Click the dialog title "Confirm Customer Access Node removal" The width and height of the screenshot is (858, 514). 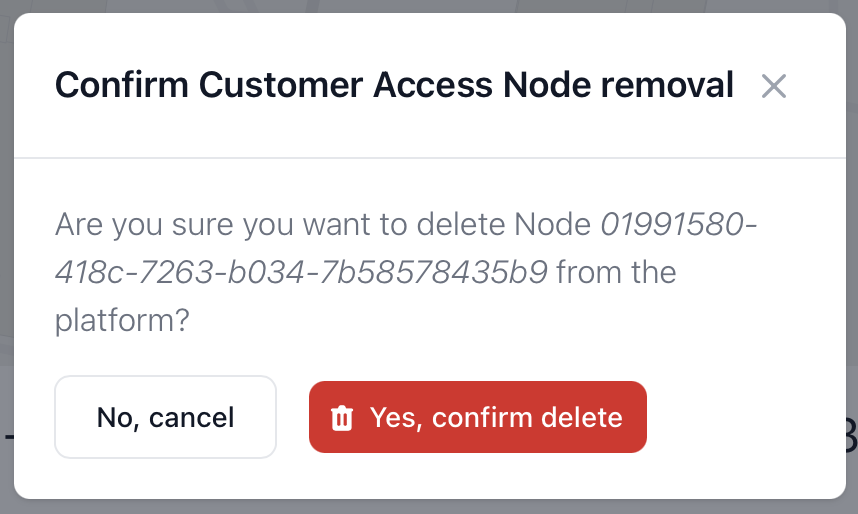click(394, 86)
